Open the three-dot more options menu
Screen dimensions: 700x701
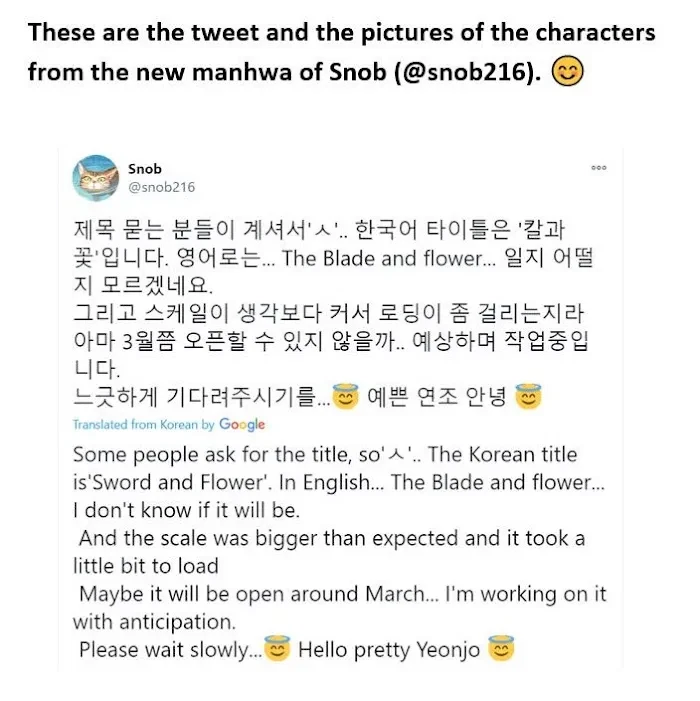[599, 168]
